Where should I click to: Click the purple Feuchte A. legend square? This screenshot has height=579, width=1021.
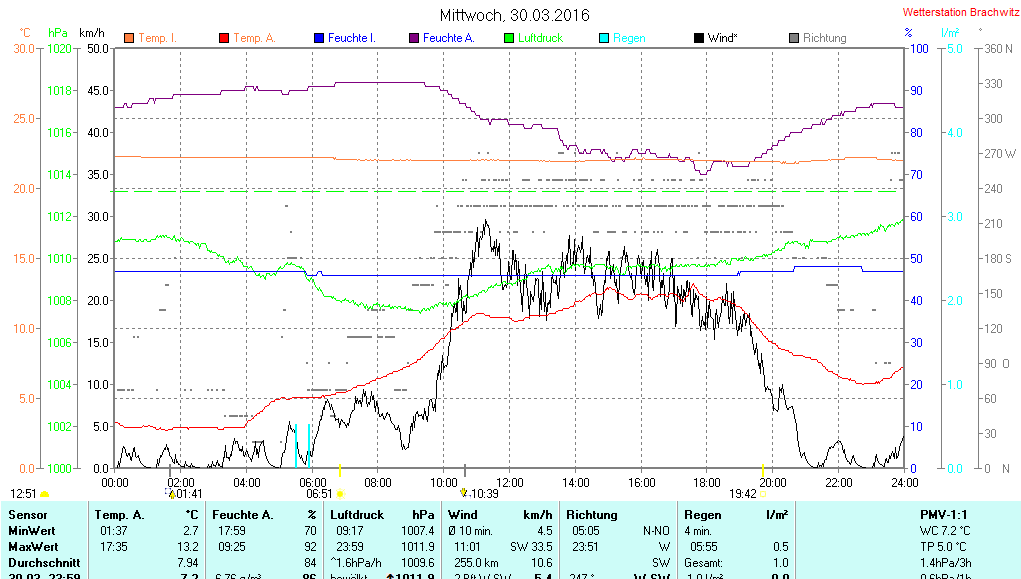point(414,38)
